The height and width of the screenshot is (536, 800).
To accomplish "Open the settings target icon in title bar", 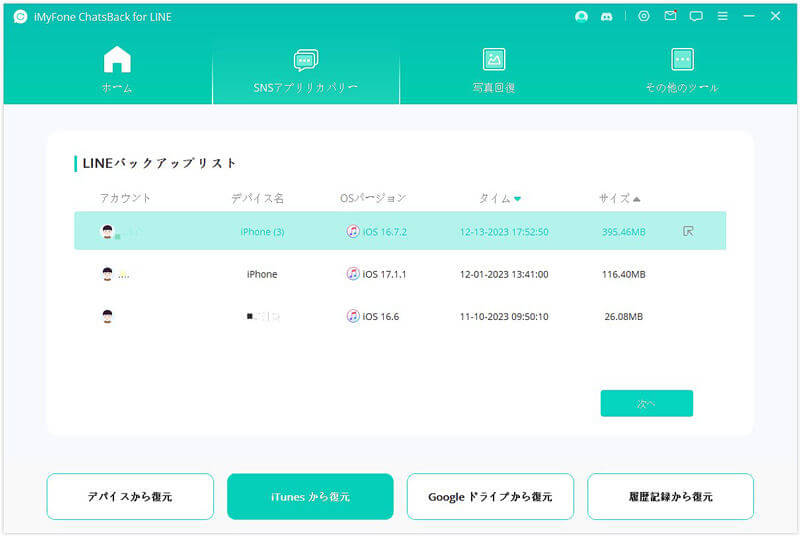I will [644, 16].
